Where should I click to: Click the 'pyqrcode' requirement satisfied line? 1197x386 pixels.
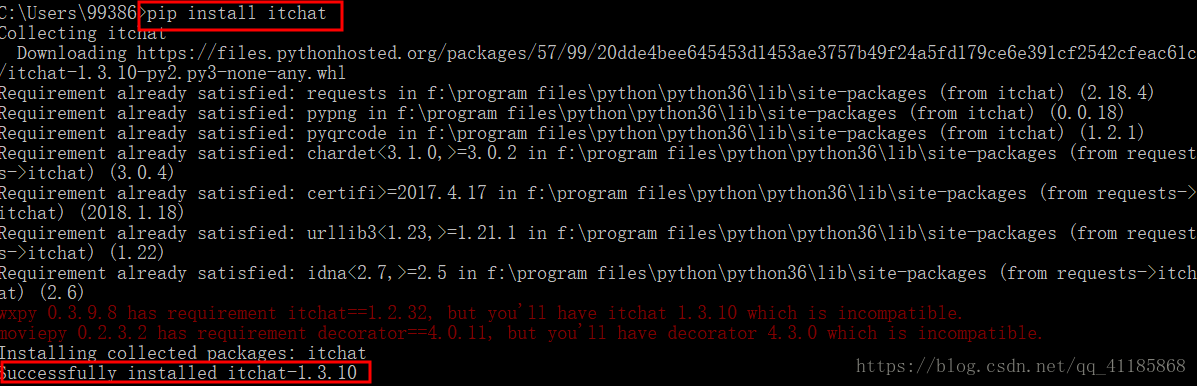click(x=572, y=133)
